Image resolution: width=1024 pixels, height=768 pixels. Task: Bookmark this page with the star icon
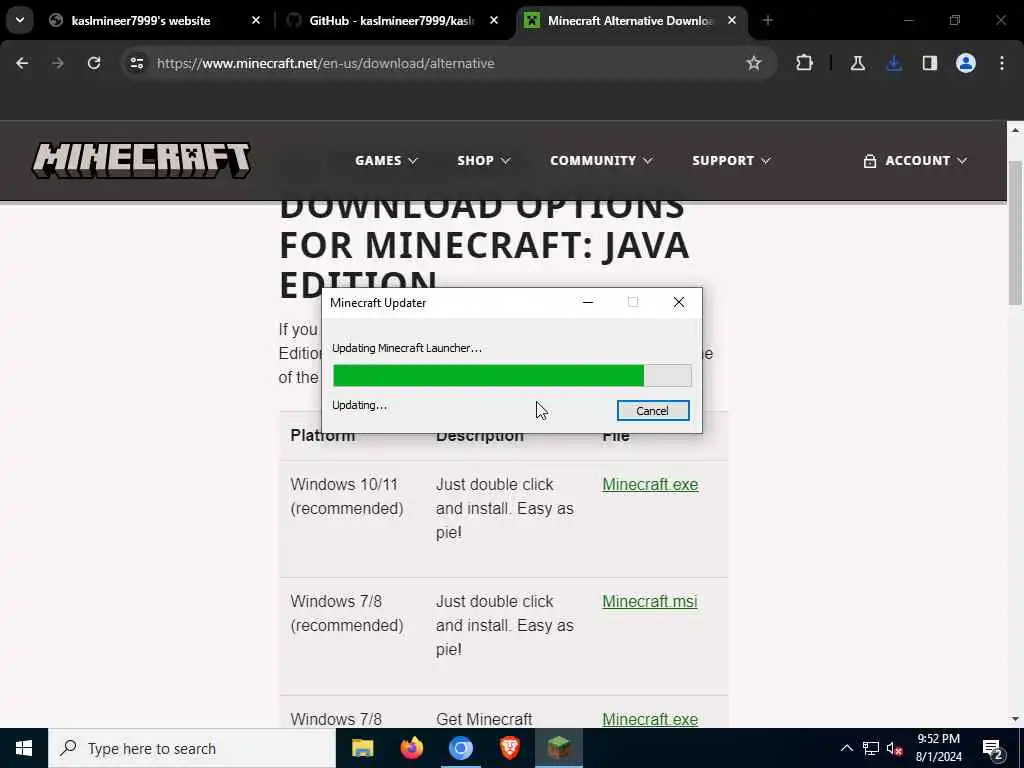pyautogui.click(x=754, y=63)
